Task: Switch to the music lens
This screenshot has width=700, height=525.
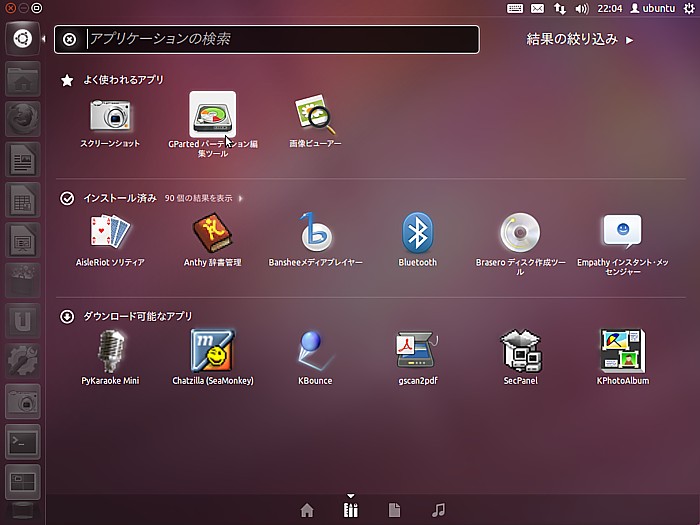Action: pyautogui.click(x=439, y=510)
